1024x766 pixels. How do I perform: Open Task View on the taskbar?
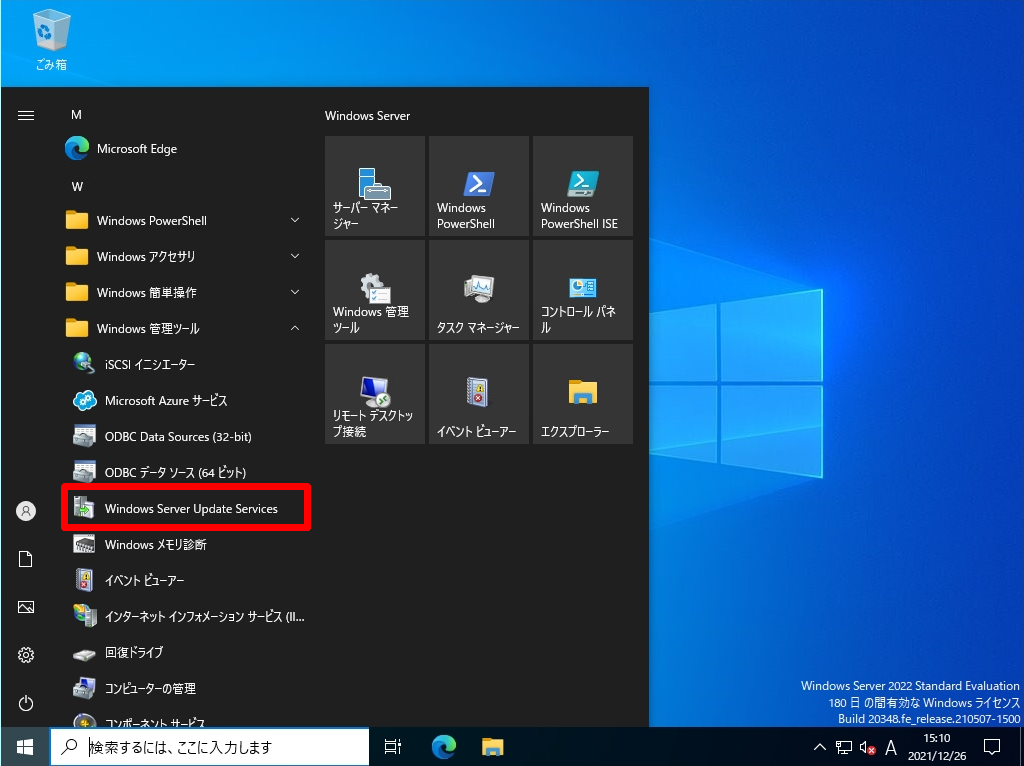[x=392, y=746]
